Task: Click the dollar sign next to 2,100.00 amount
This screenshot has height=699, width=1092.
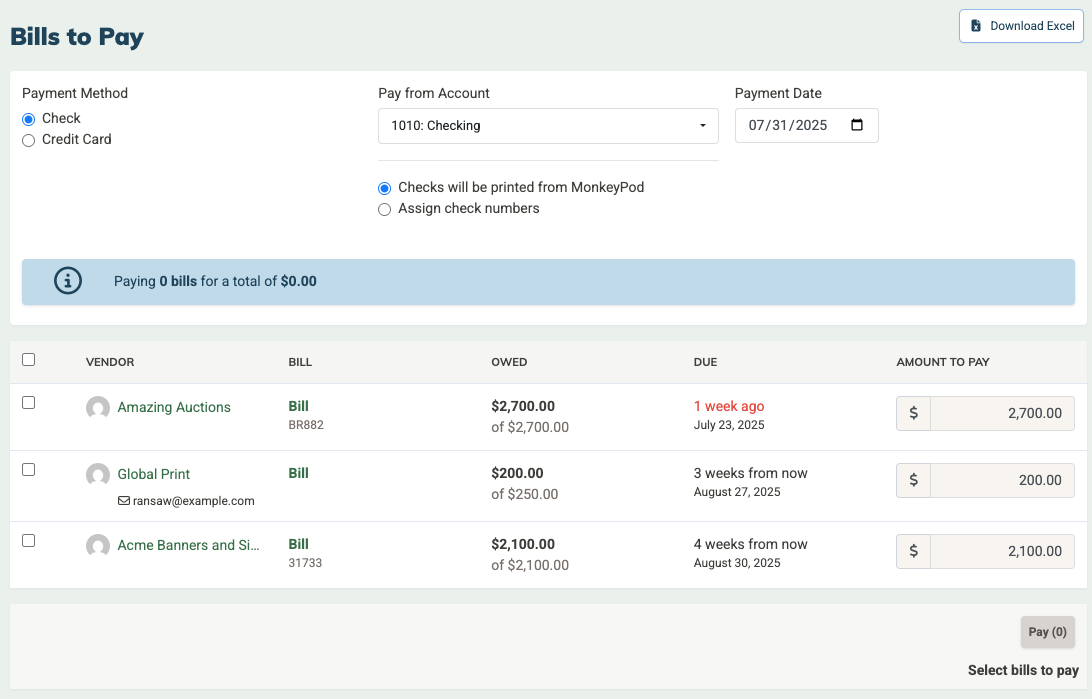Action: click(x=913, y=551)
